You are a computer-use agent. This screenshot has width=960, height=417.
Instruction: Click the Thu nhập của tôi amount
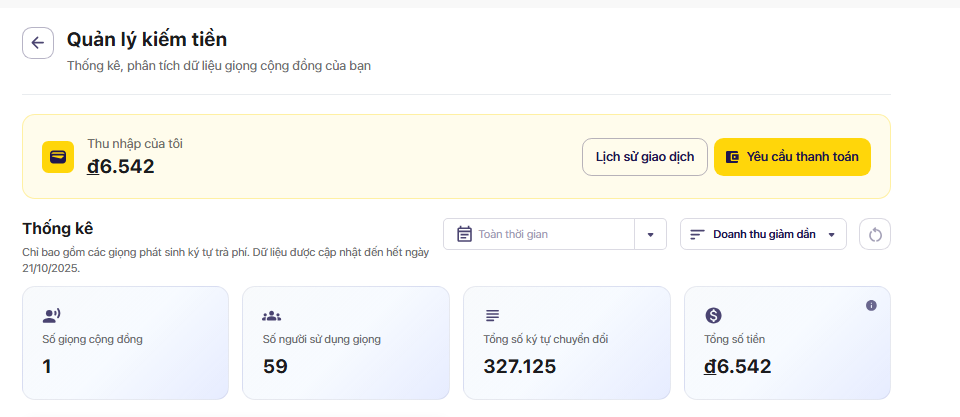pyautogui.click(x=121, y=167)
